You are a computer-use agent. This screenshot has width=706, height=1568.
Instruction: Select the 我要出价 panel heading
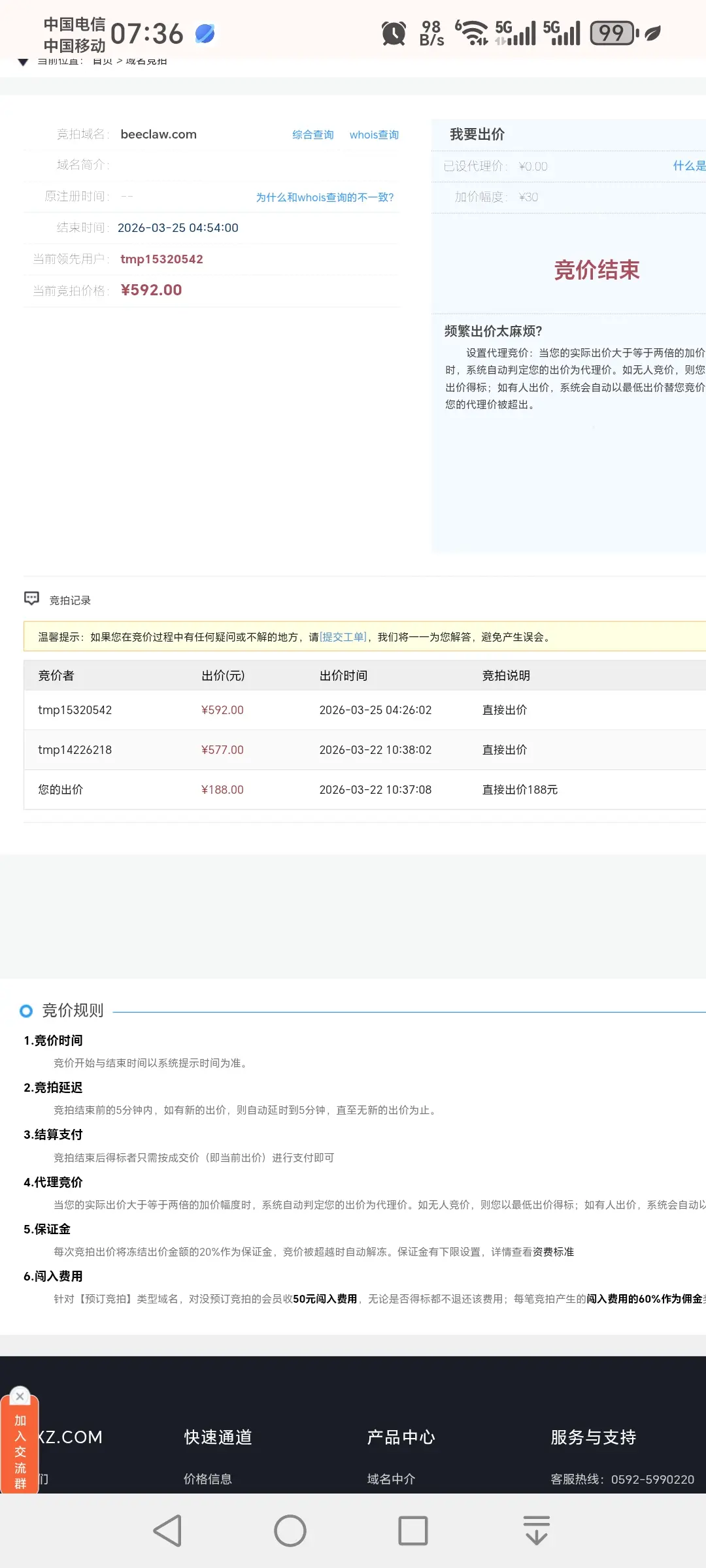(477, 134)
